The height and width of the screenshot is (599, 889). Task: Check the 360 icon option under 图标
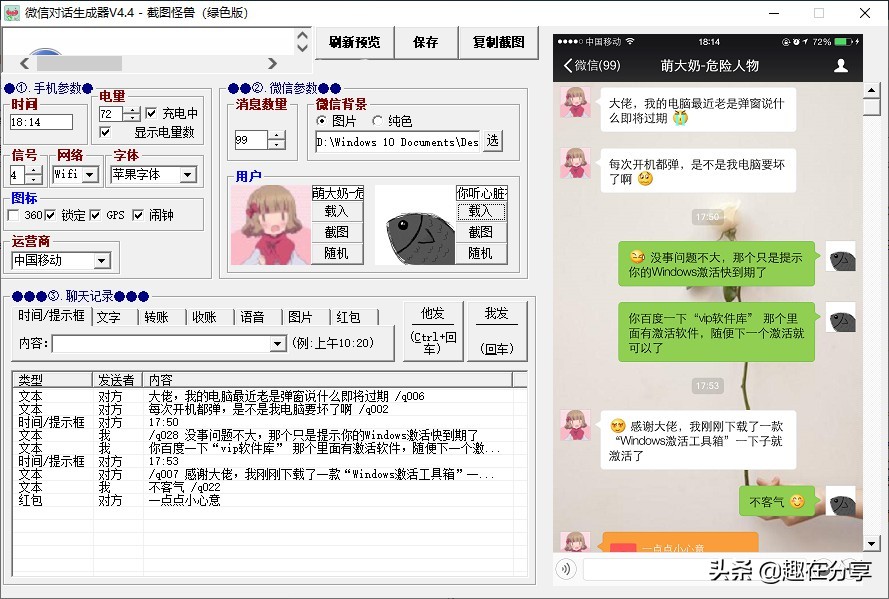(14, 215)
